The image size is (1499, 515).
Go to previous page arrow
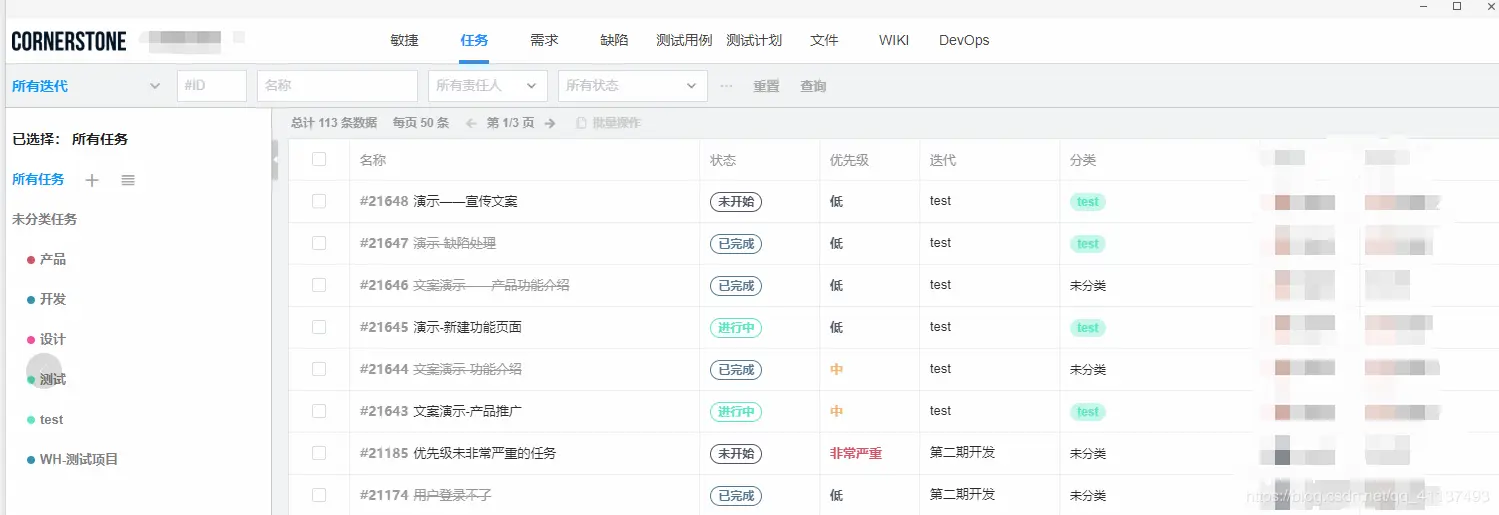coord(471,123)
